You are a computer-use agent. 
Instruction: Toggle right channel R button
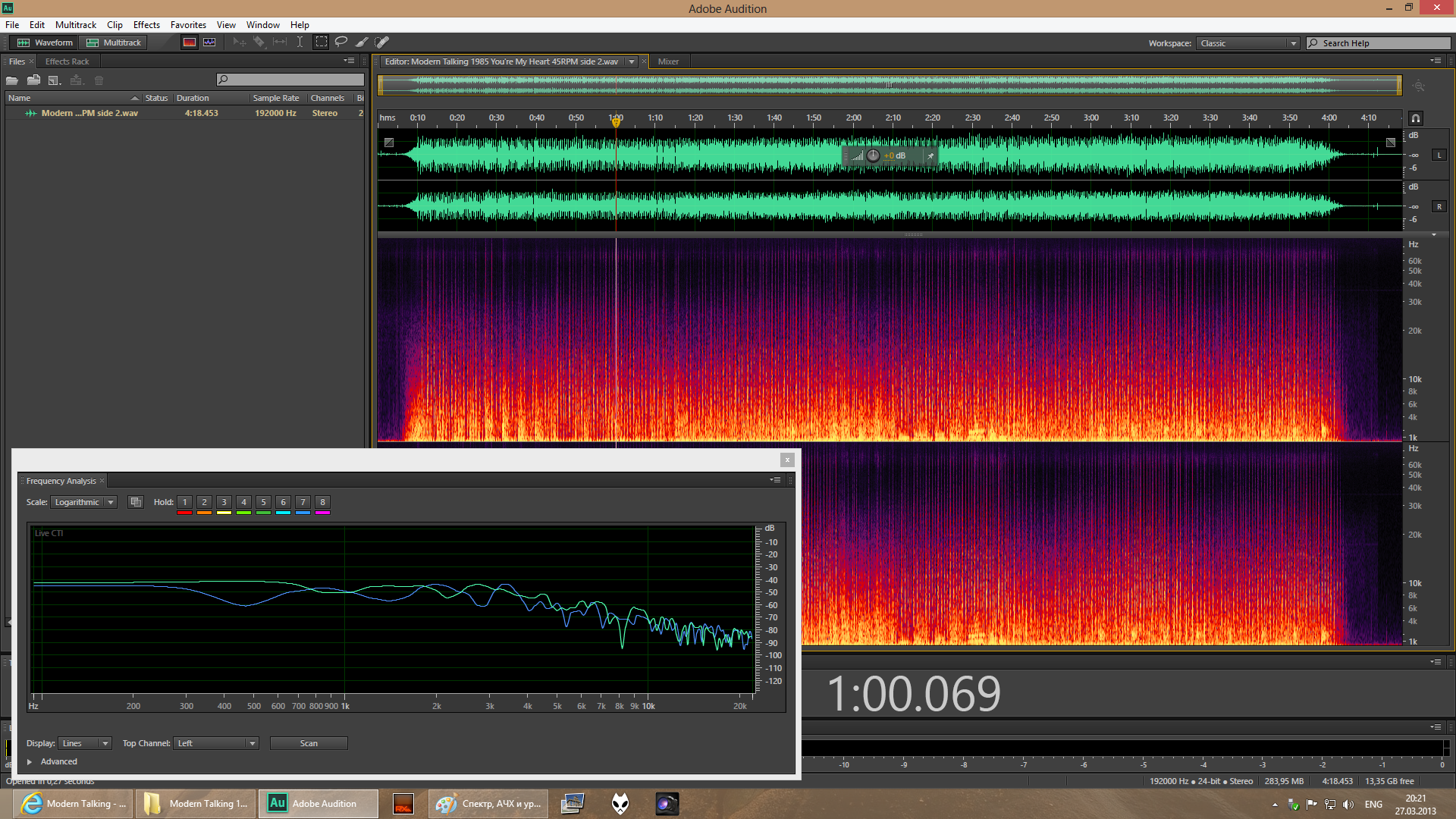click(1439, 207)
